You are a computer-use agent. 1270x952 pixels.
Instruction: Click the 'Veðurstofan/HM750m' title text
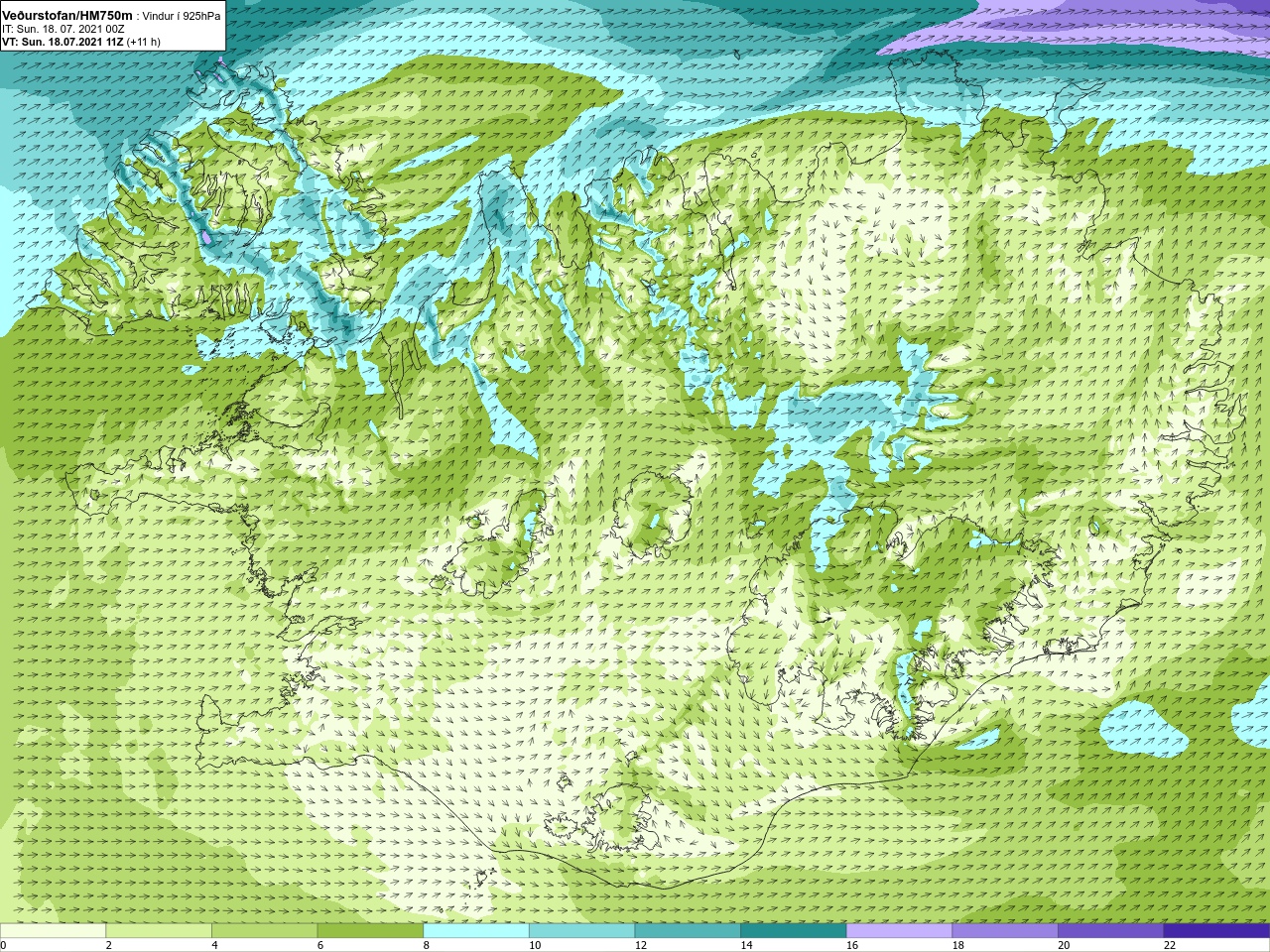tap(66, 16)
